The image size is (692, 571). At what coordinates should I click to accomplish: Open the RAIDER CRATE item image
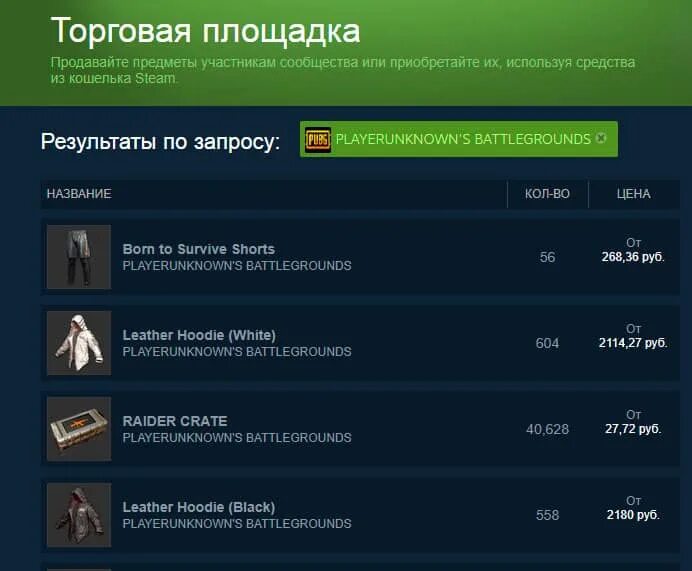click(x=79, y=429)
